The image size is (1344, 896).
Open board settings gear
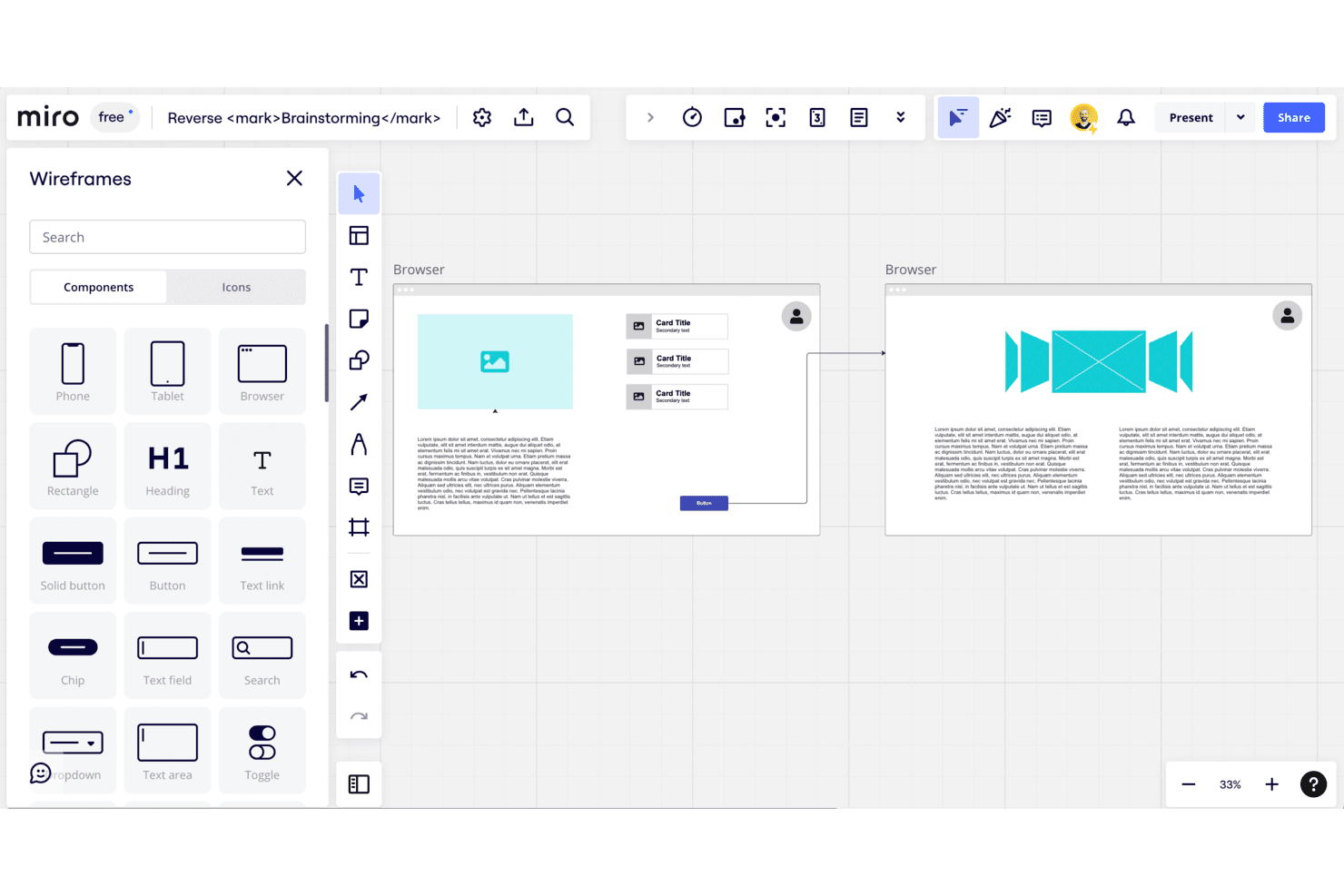(x=482, y=117)
